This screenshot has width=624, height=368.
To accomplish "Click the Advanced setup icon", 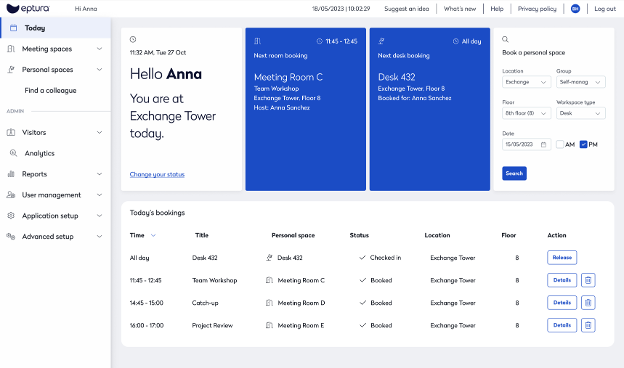I will [11, 236].
